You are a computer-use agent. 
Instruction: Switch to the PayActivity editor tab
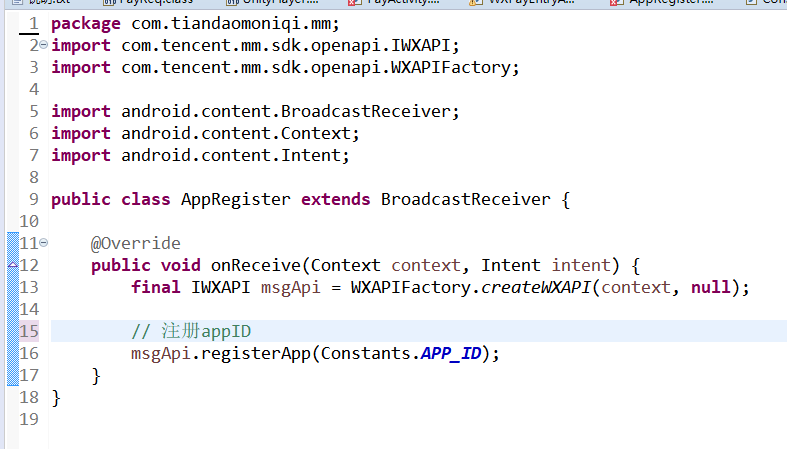tap(394, 3)
